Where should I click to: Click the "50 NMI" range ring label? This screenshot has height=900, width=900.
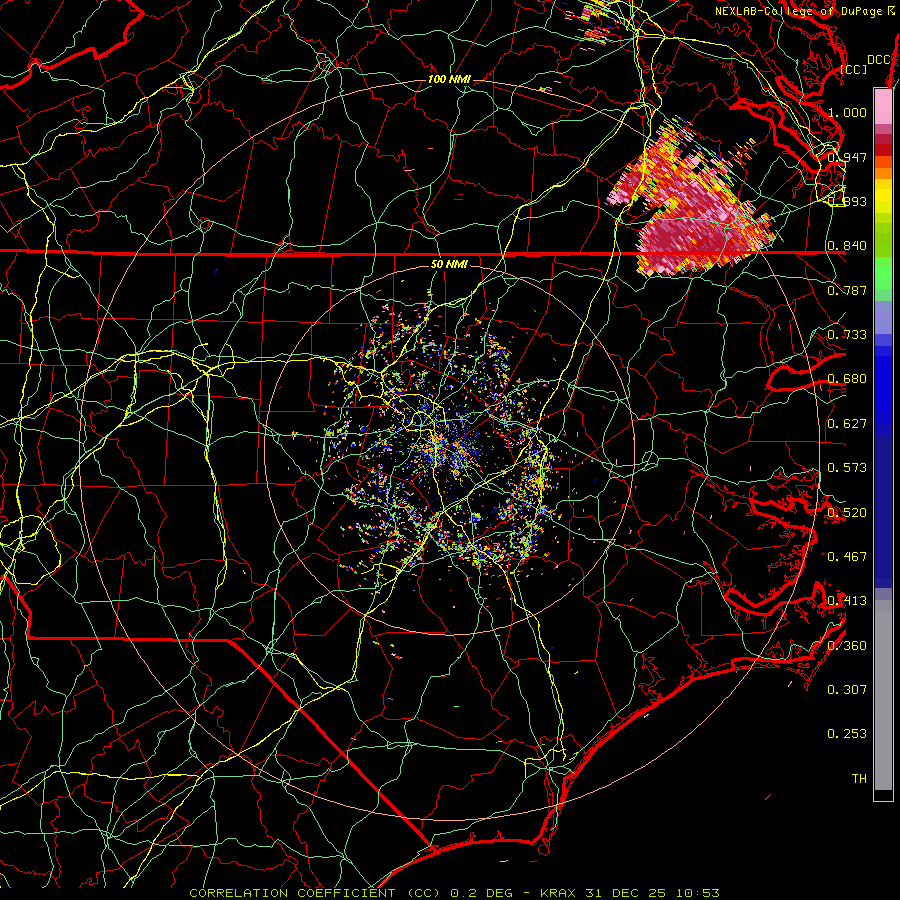[x=449, y=264]
